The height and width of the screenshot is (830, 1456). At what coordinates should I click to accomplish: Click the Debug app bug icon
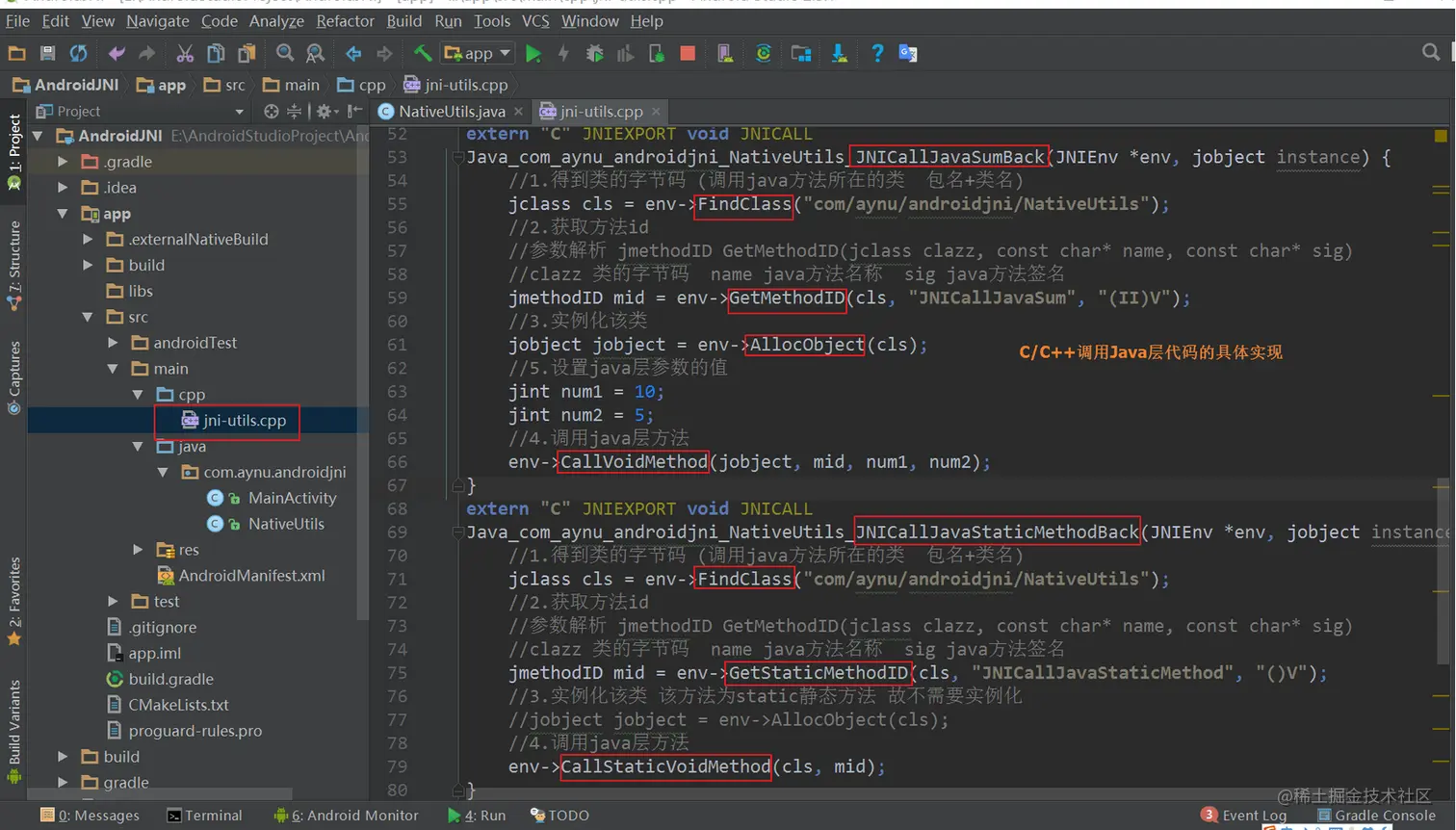coord(594,54)
